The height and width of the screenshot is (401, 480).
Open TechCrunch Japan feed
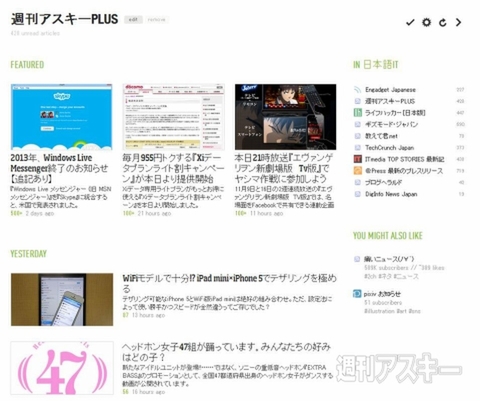click(389, 148)
